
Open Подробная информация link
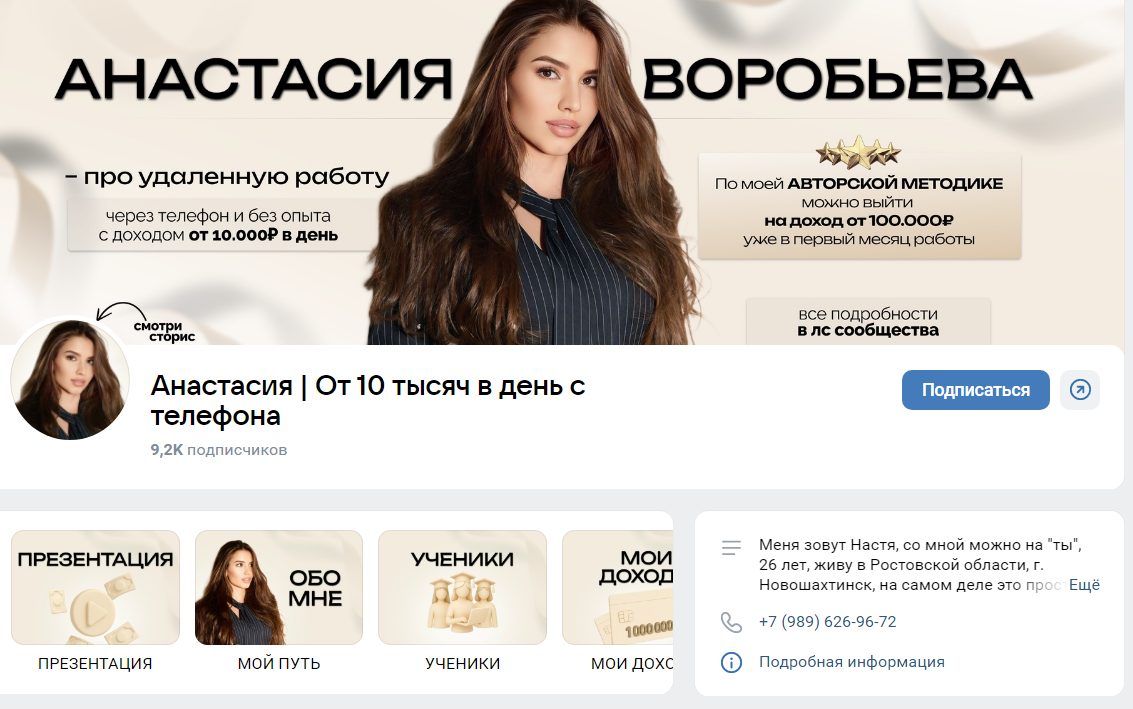851,662
